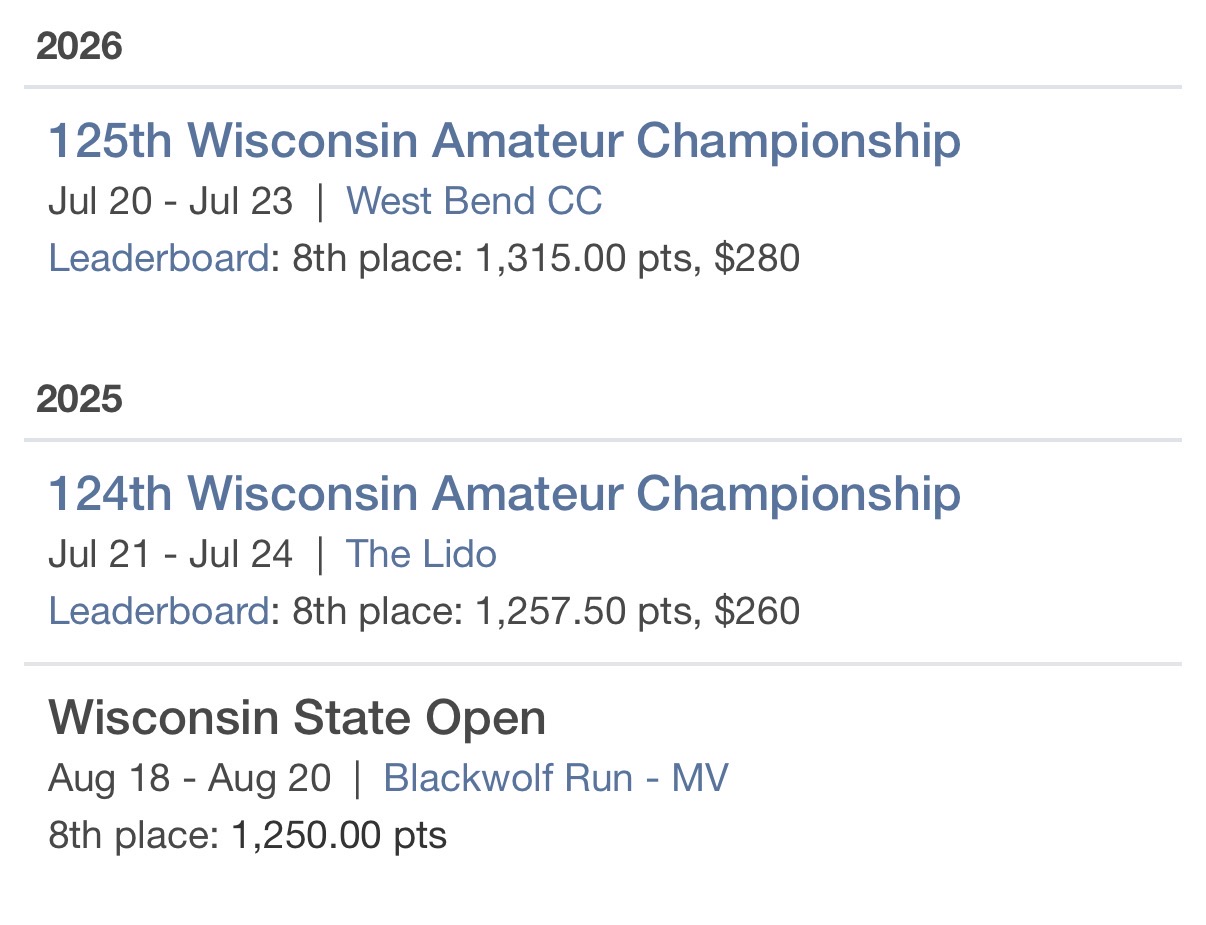Click the divider line under the 2026 heading

(603, 87)
